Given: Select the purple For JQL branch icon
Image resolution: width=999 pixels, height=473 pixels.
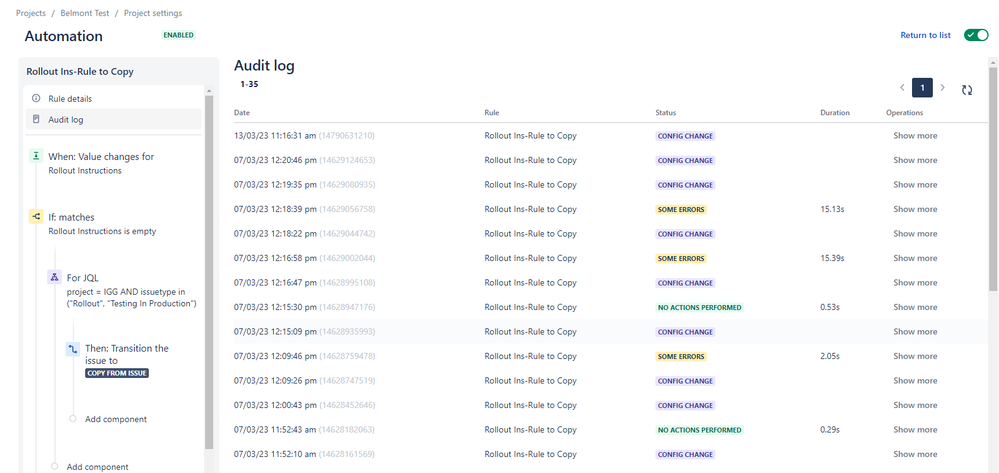Looking at the screenshot, I should 54,277.
